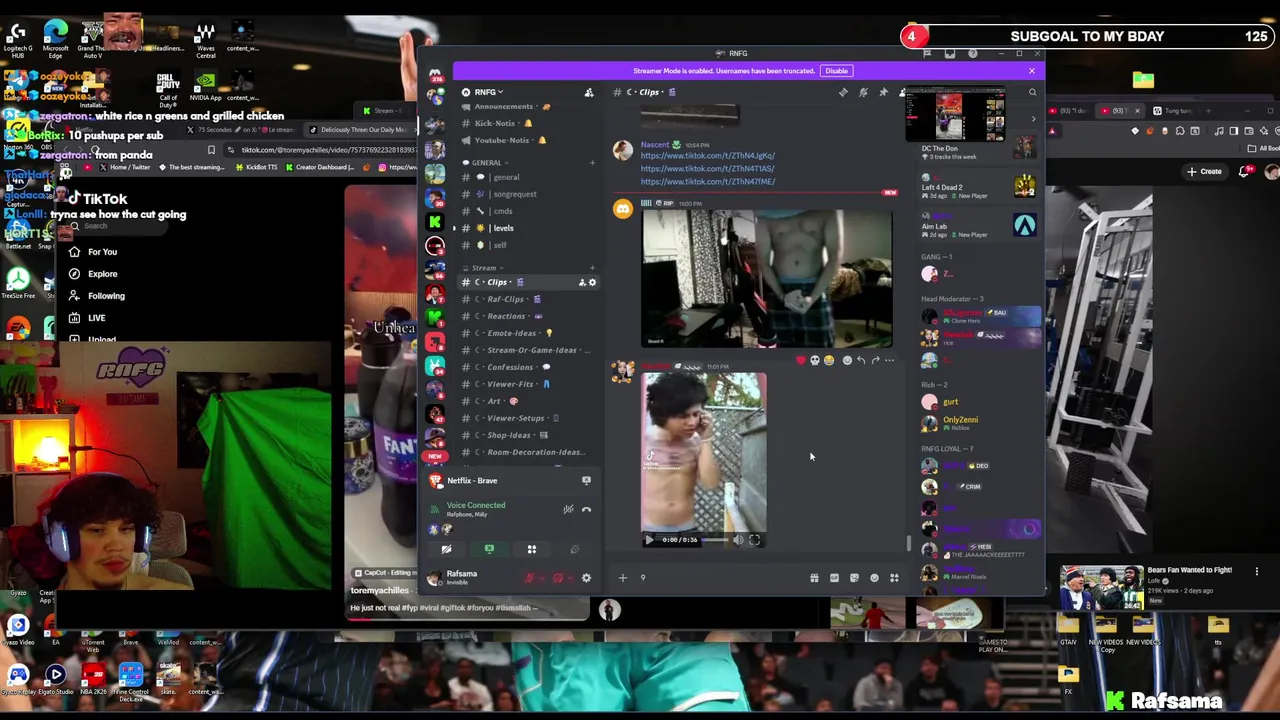Open the Threads icon in Discord header
Screen dimensions: 1280x720
pos(843,92)
